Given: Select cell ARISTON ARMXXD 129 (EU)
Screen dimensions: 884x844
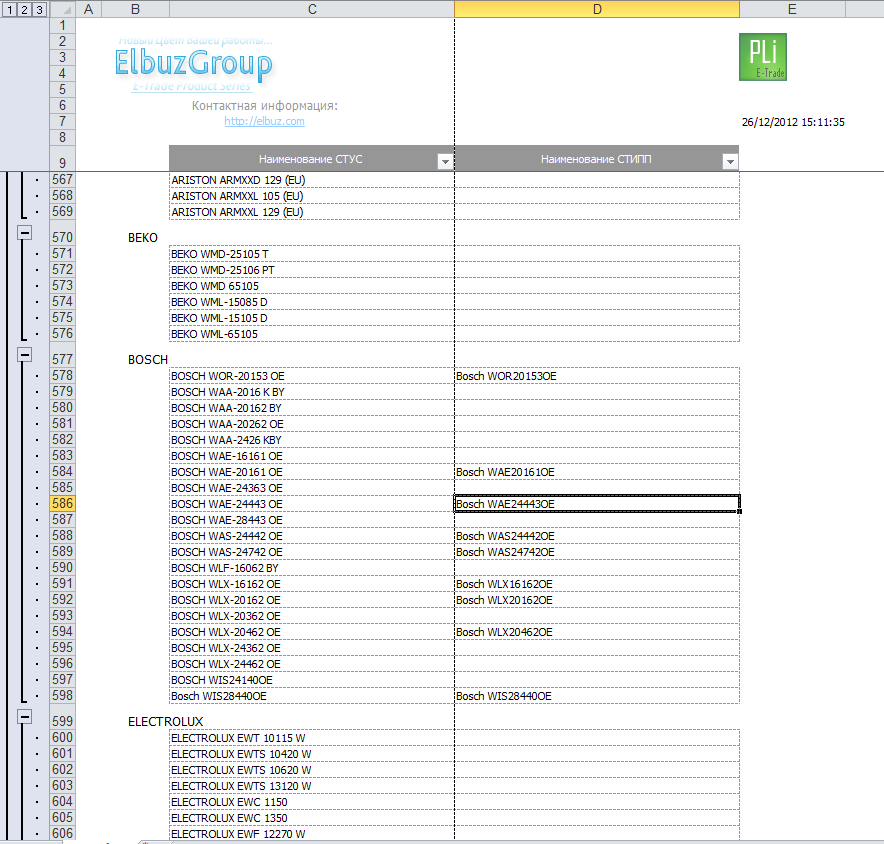Looking at the screenshot, I should click(x=312, y=180).
